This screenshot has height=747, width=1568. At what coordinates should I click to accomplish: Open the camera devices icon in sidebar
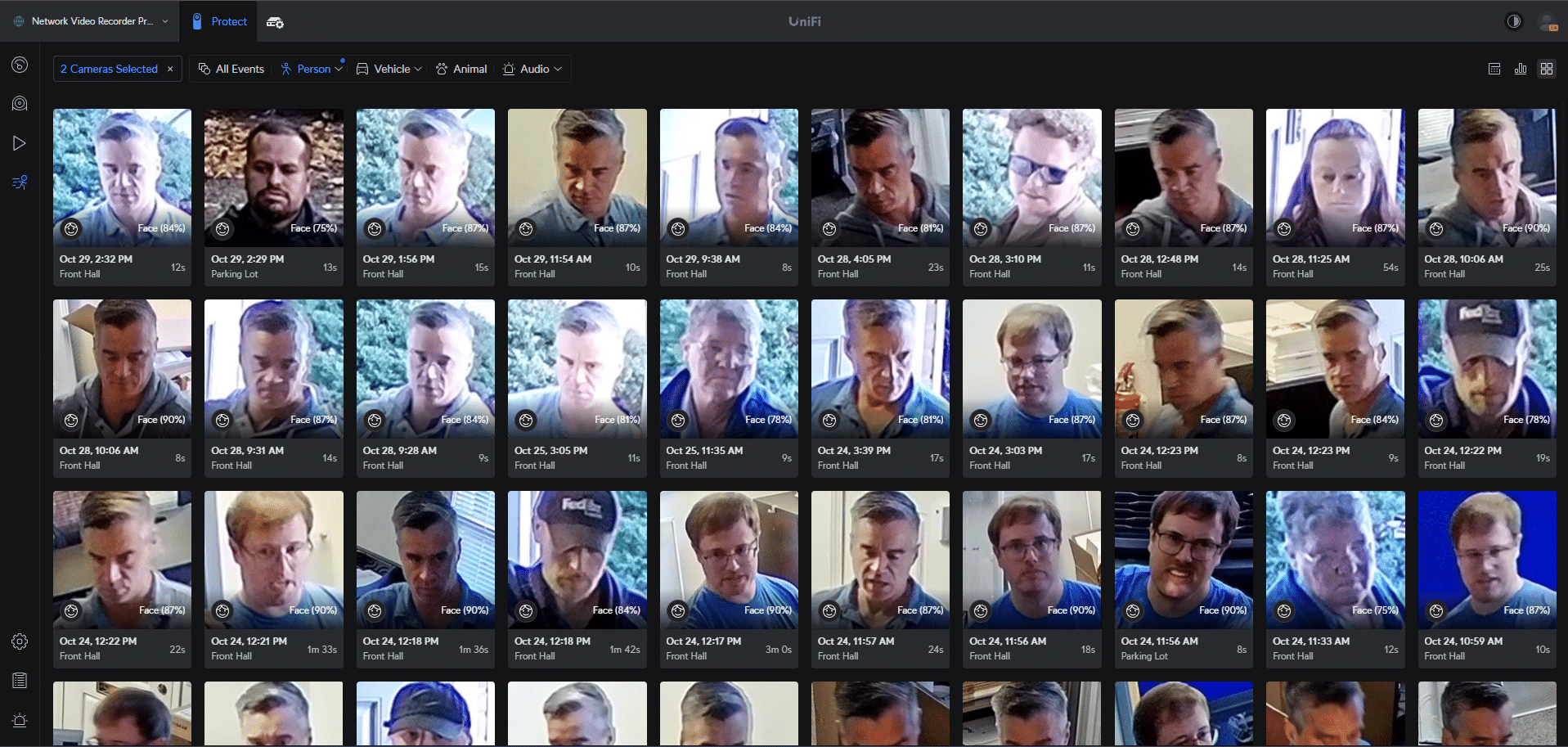pyautogui.click(x=20, y=104)
